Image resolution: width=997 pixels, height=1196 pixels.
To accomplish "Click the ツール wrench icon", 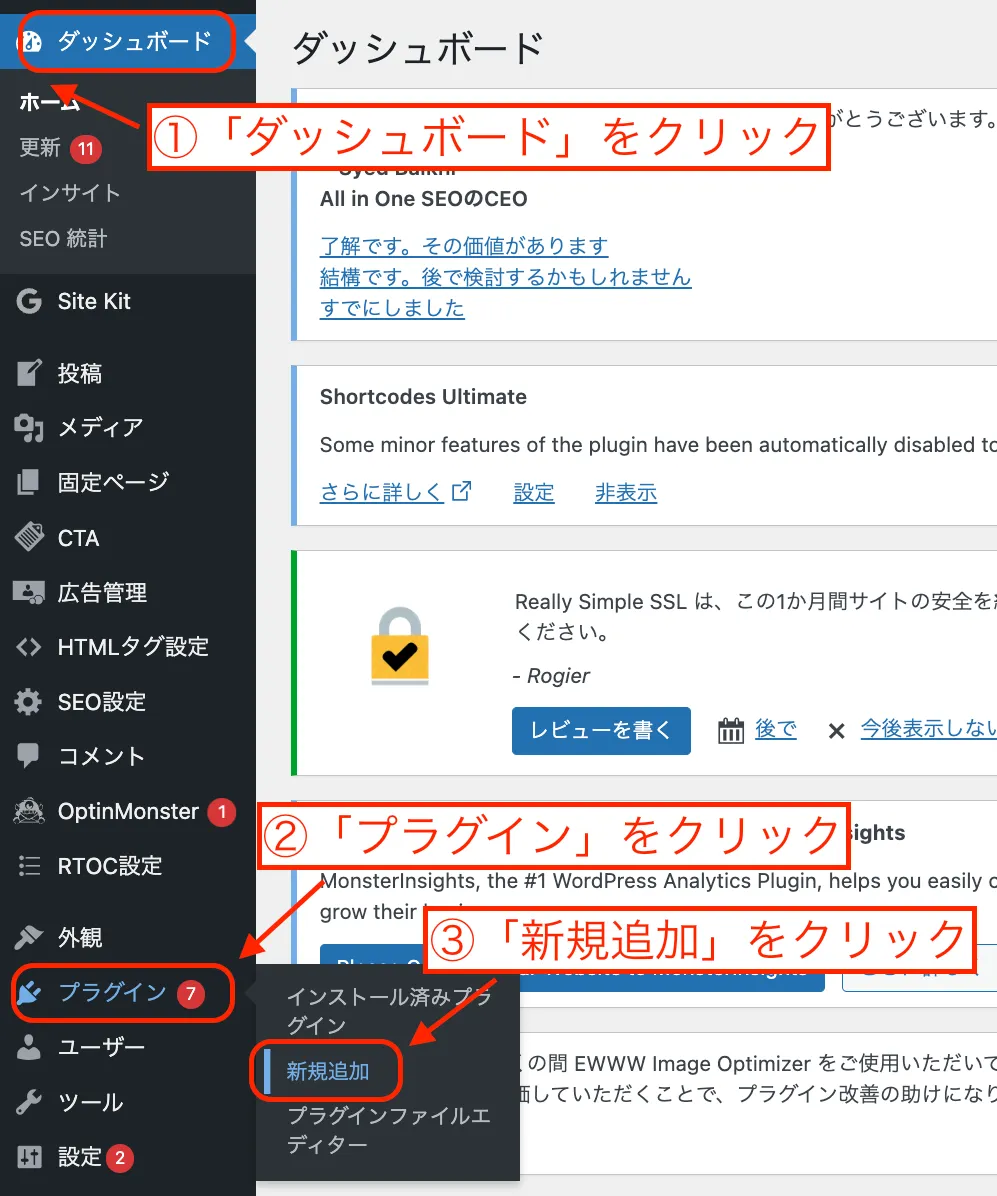I will click(x=29, y=1102).
